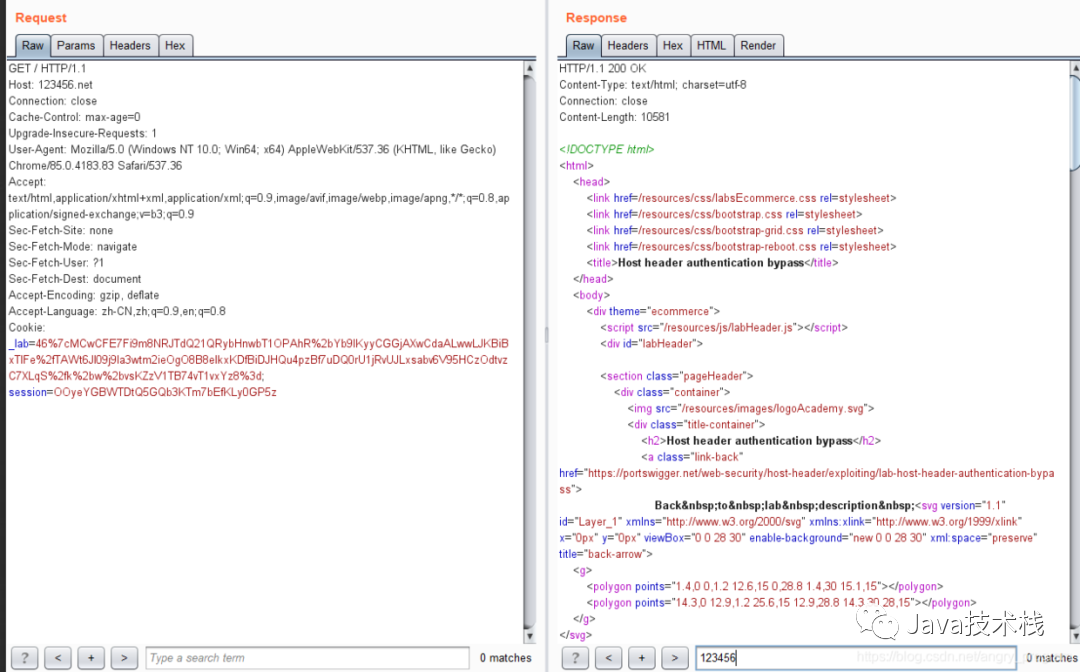Click the logoAcademy.svg img line
The width and height of the screenshot is (1080, 672).
[x=751, y=408]
